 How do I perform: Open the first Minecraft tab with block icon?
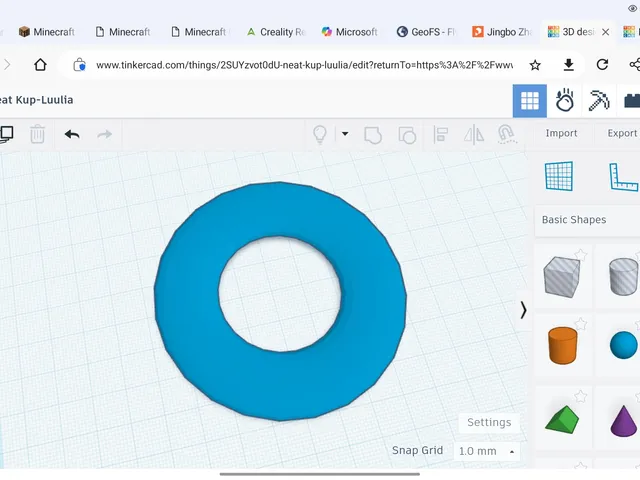tap(47, 32)
